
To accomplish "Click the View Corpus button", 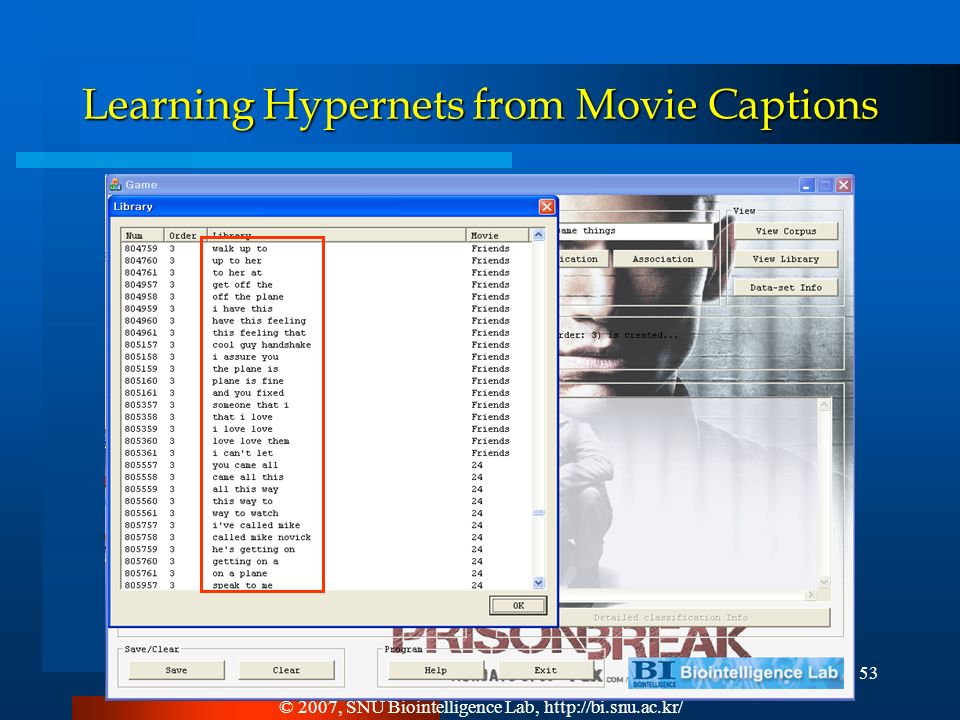I will coord(786,231).
